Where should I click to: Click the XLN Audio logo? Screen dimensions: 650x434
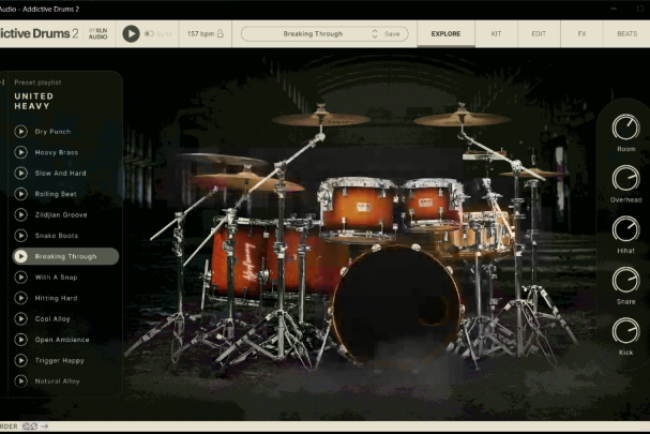pyautogui.click(x=98, y=34)
